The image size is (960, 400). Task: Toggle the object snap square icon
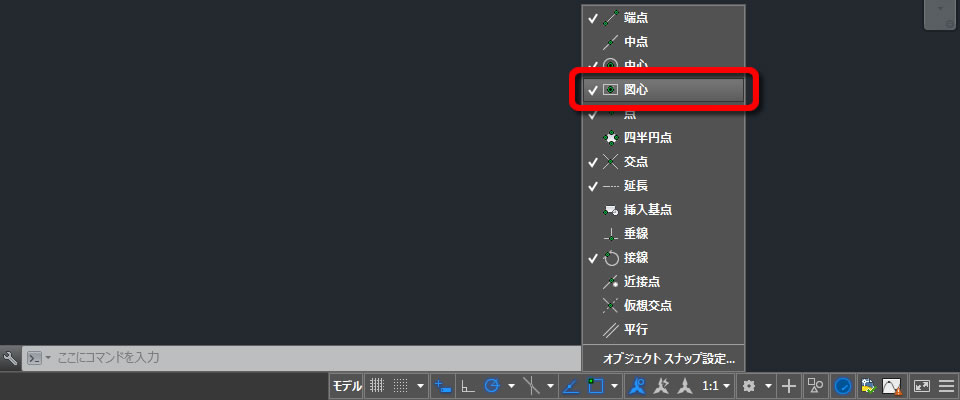[595, 386]
